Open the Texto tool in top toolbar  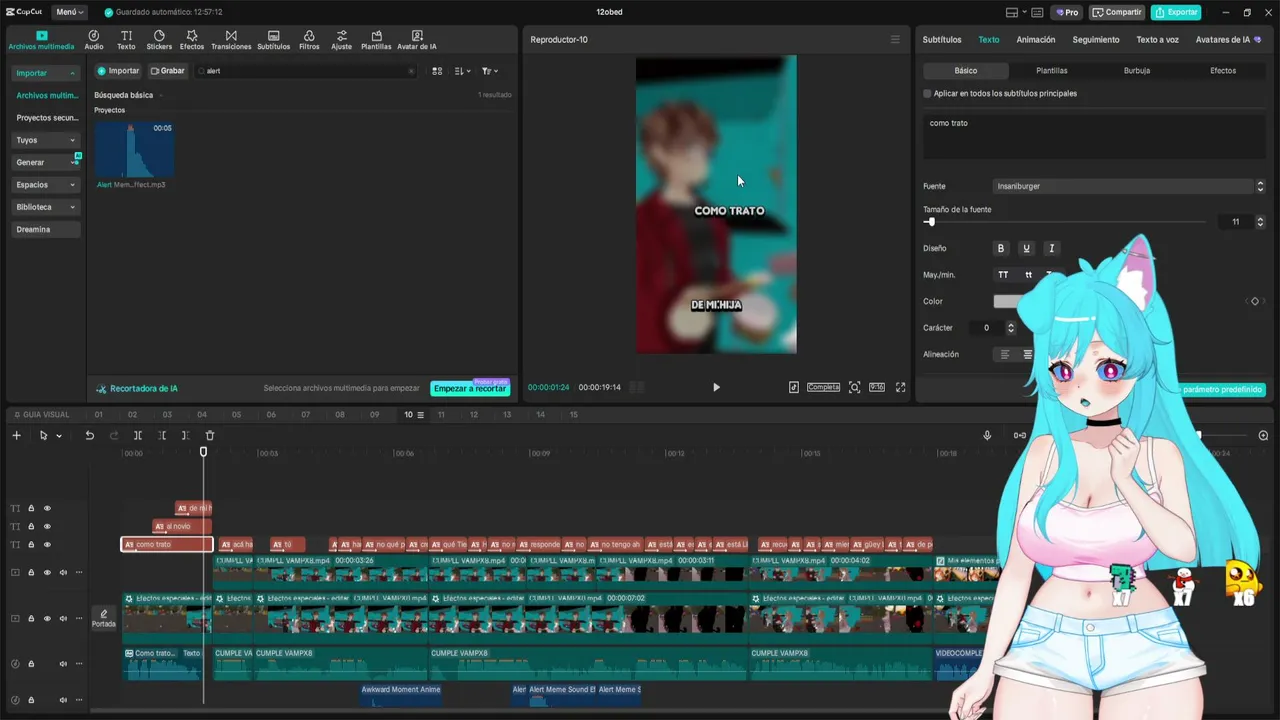pos(126,40)
